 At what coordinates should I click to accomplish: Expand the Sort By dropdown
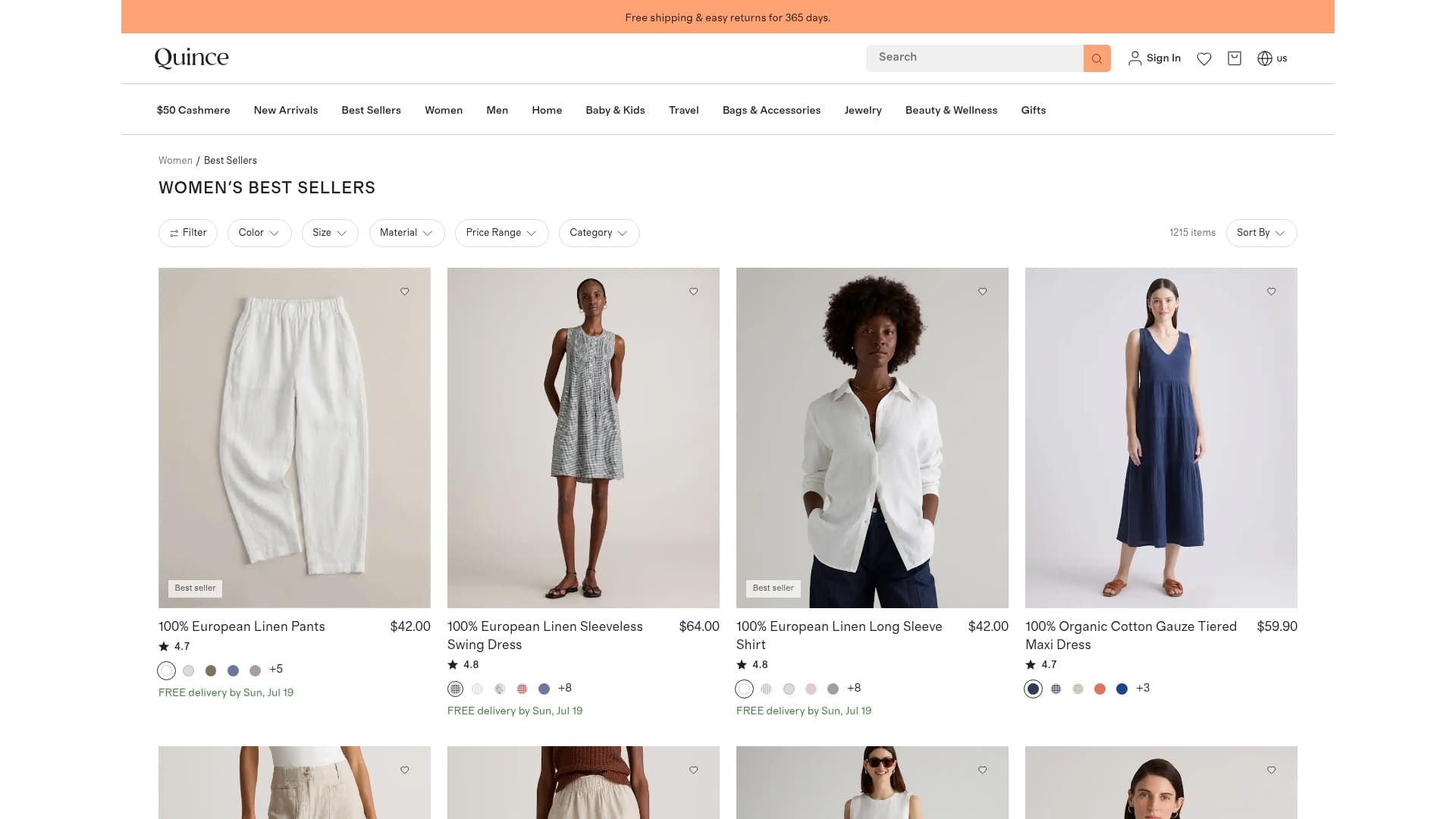coord(1261,233)
